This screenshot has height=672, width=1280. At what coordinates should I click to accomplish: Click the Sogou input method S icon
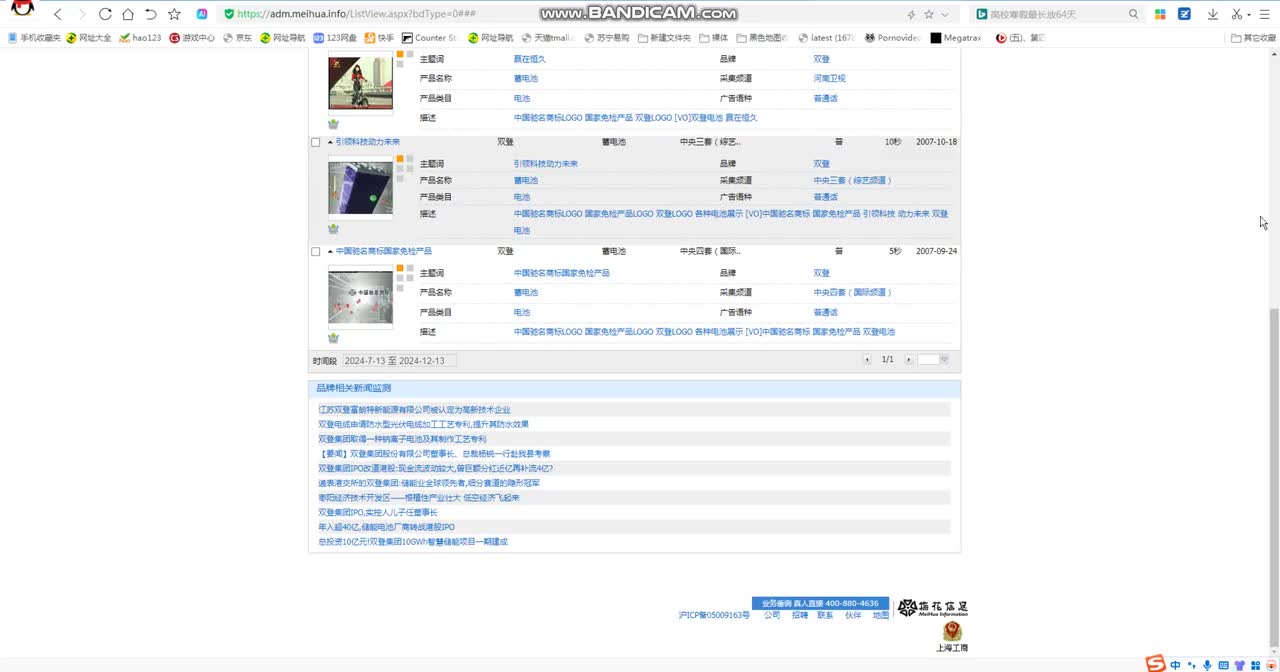pyautogui.click(x=1155, y=663)
